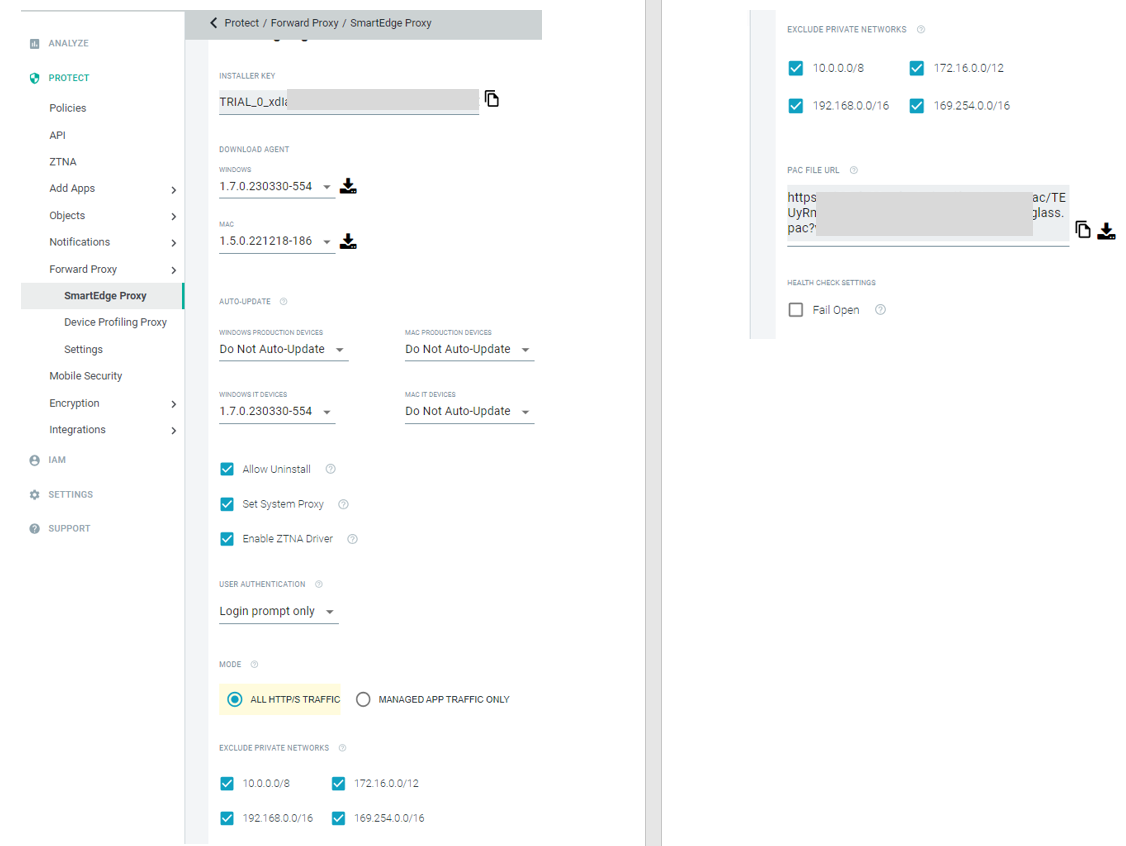Copy the PAC File URL
The height and width of the screenshot is (846, 1126).
(x=1082, y=230)
